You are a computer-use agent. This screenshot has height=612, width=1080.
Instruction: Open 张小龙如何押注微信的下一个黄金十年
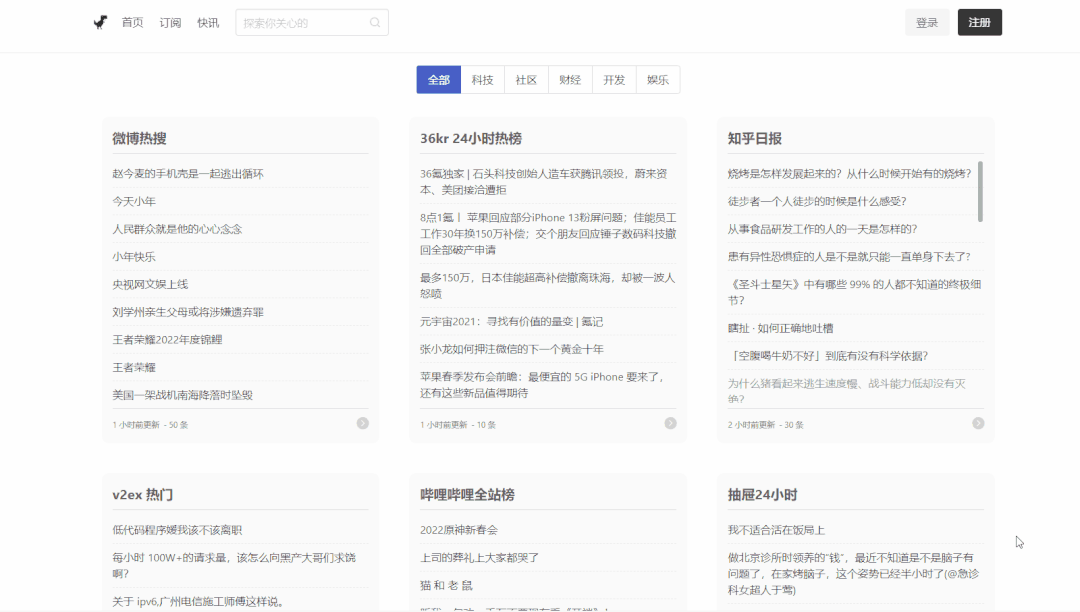512,349
